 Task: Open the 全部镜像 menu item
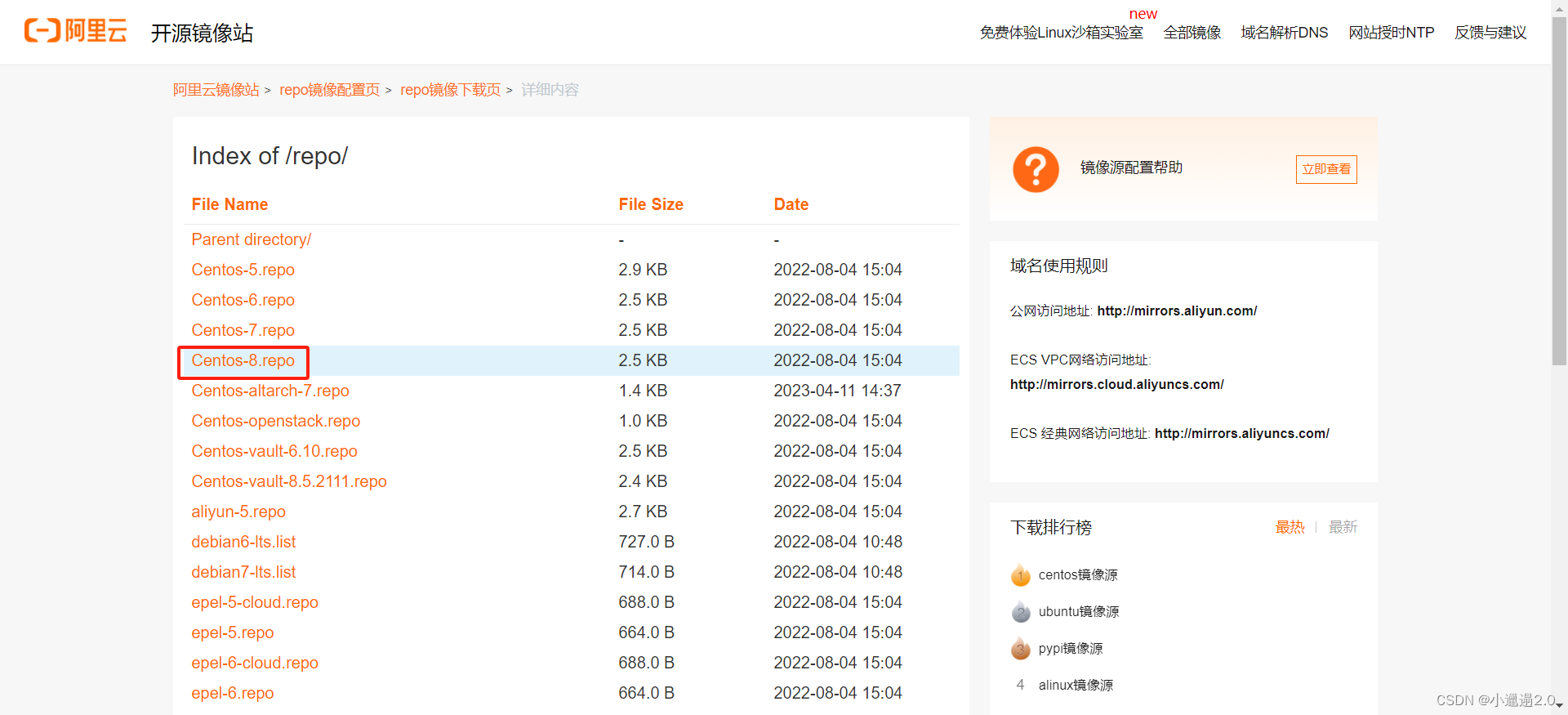(x=1192, y=33)
